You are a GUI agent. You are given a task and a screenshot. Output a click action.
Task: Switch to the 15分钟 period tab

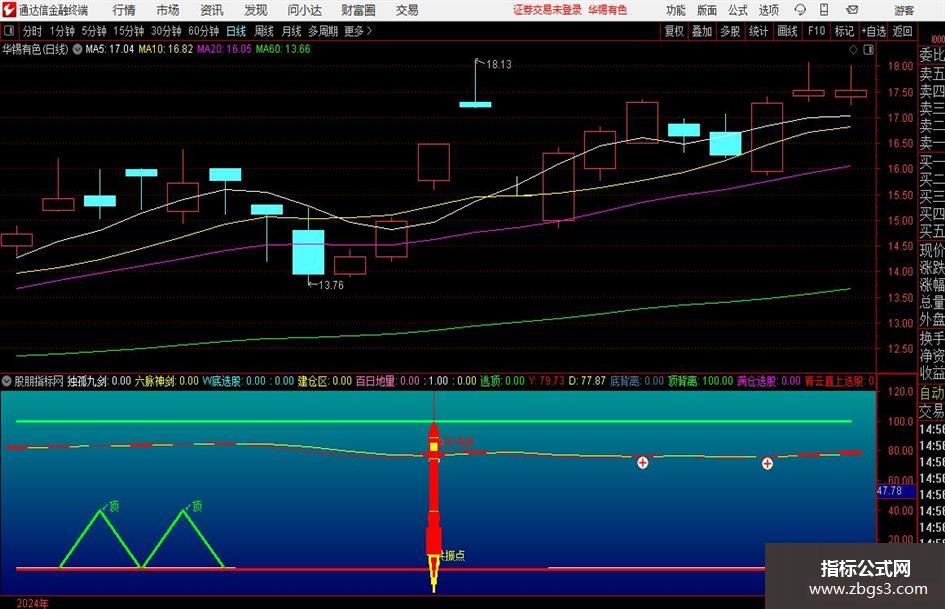128,31
